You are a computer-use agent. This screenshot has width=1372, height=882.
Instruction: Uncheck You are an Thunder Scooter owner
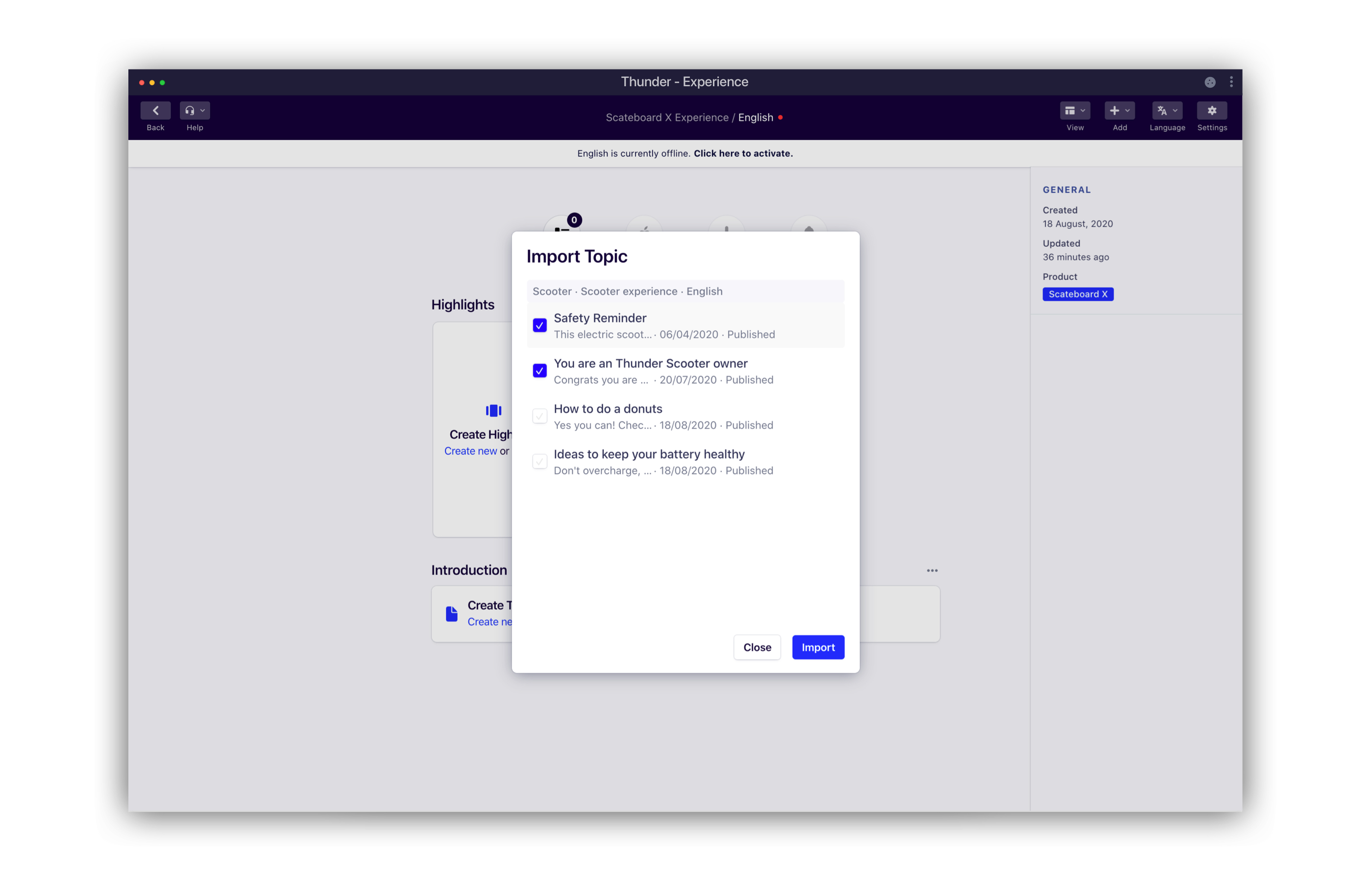coord(539,370)
